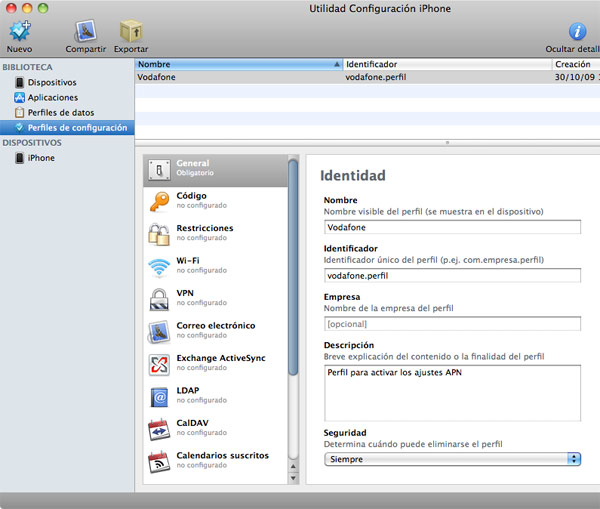Screen dimensions: 600x509
Task: Sort by the Nombre column header
Action: (x=239, y=64)
